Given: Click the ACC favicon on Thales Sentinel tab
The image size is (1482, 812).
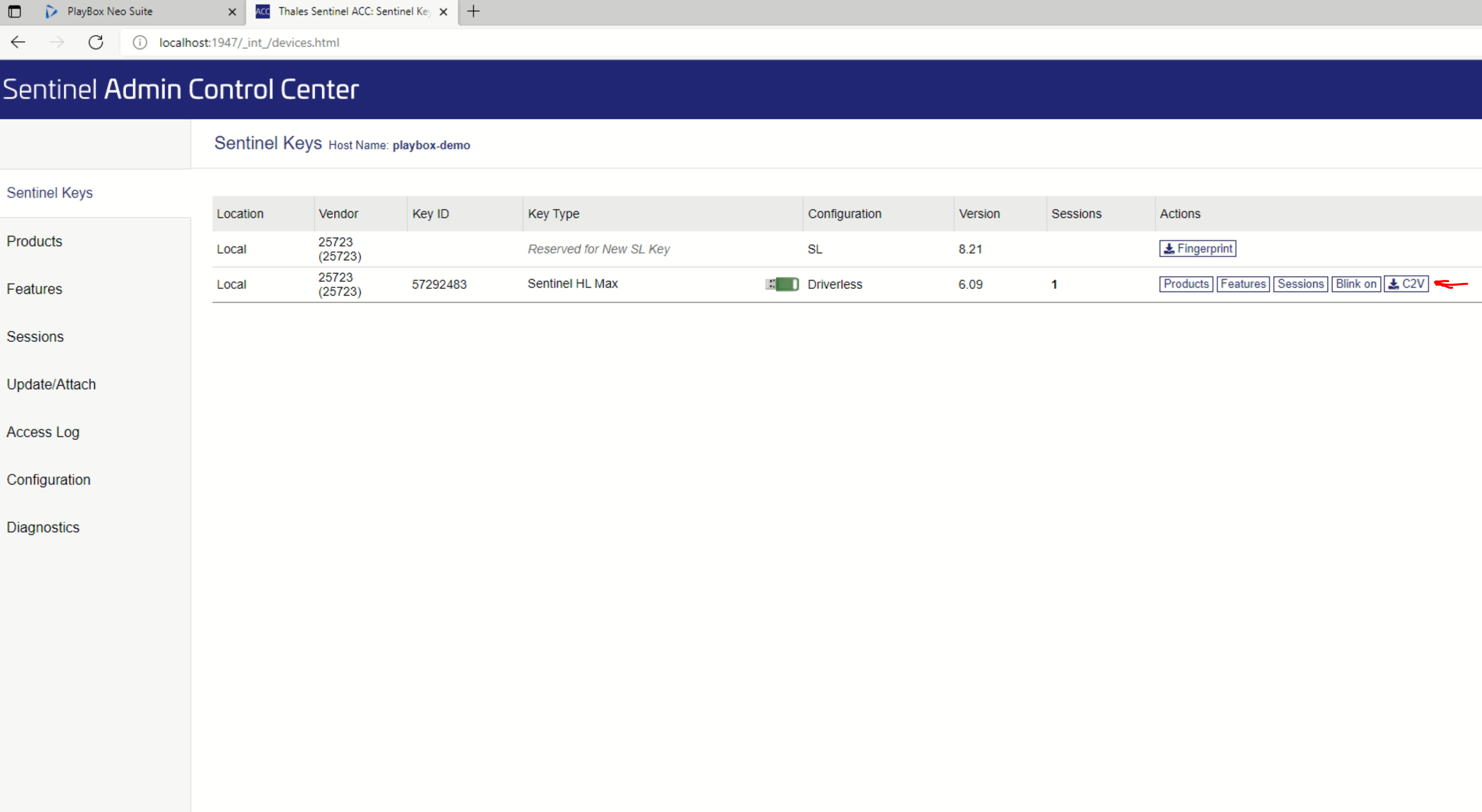Looking at the screenshot, I should pos(263,11).
